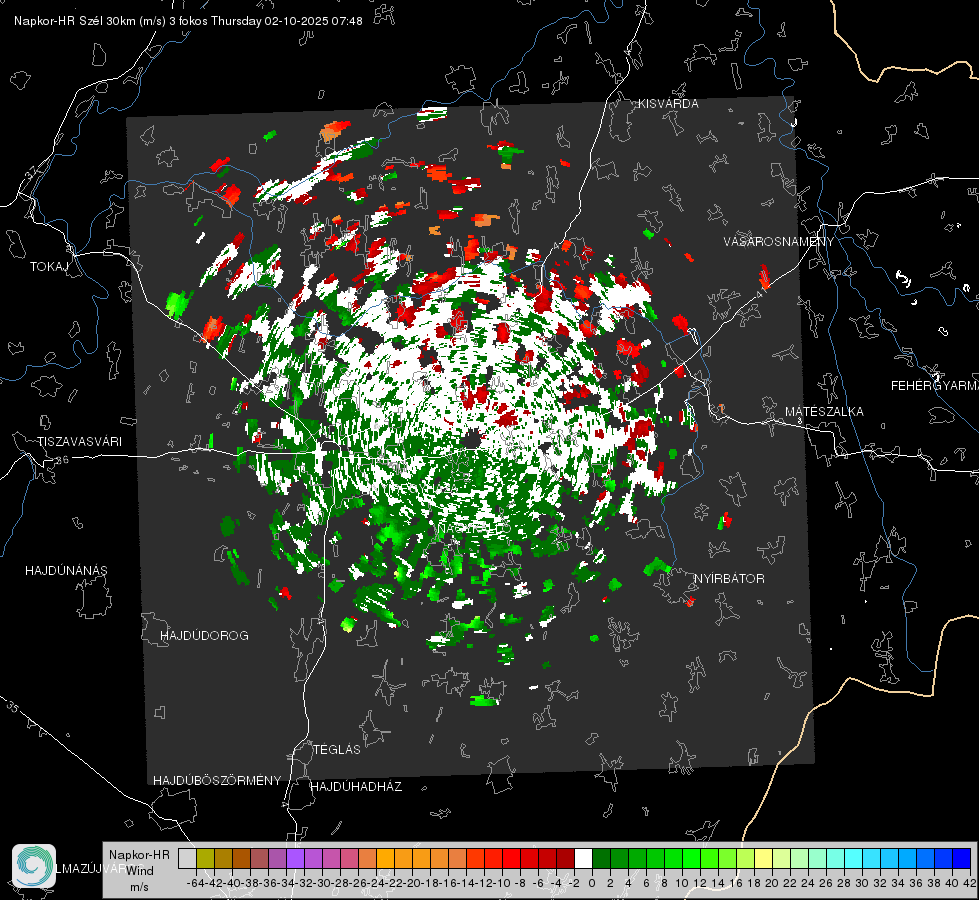
Task: Click the MÁTÉSZALKA town label
Action: point(824,412)
